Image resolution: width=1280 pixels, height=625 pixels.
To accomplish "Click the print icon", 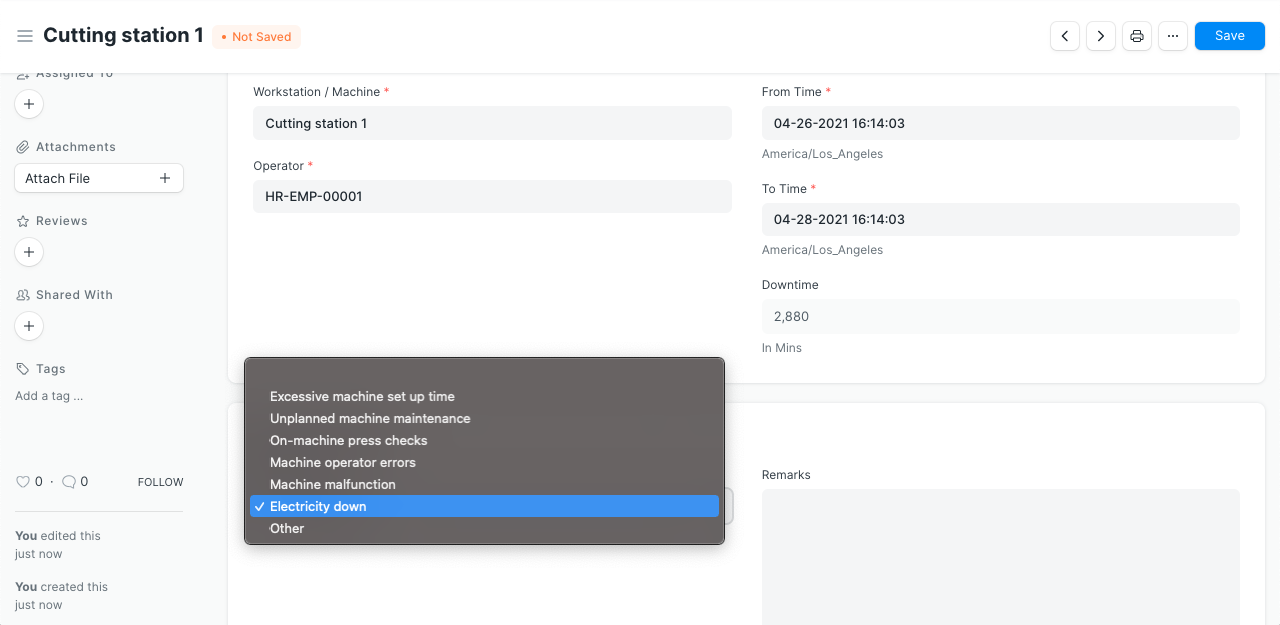I will click(x=1136, y=36).
